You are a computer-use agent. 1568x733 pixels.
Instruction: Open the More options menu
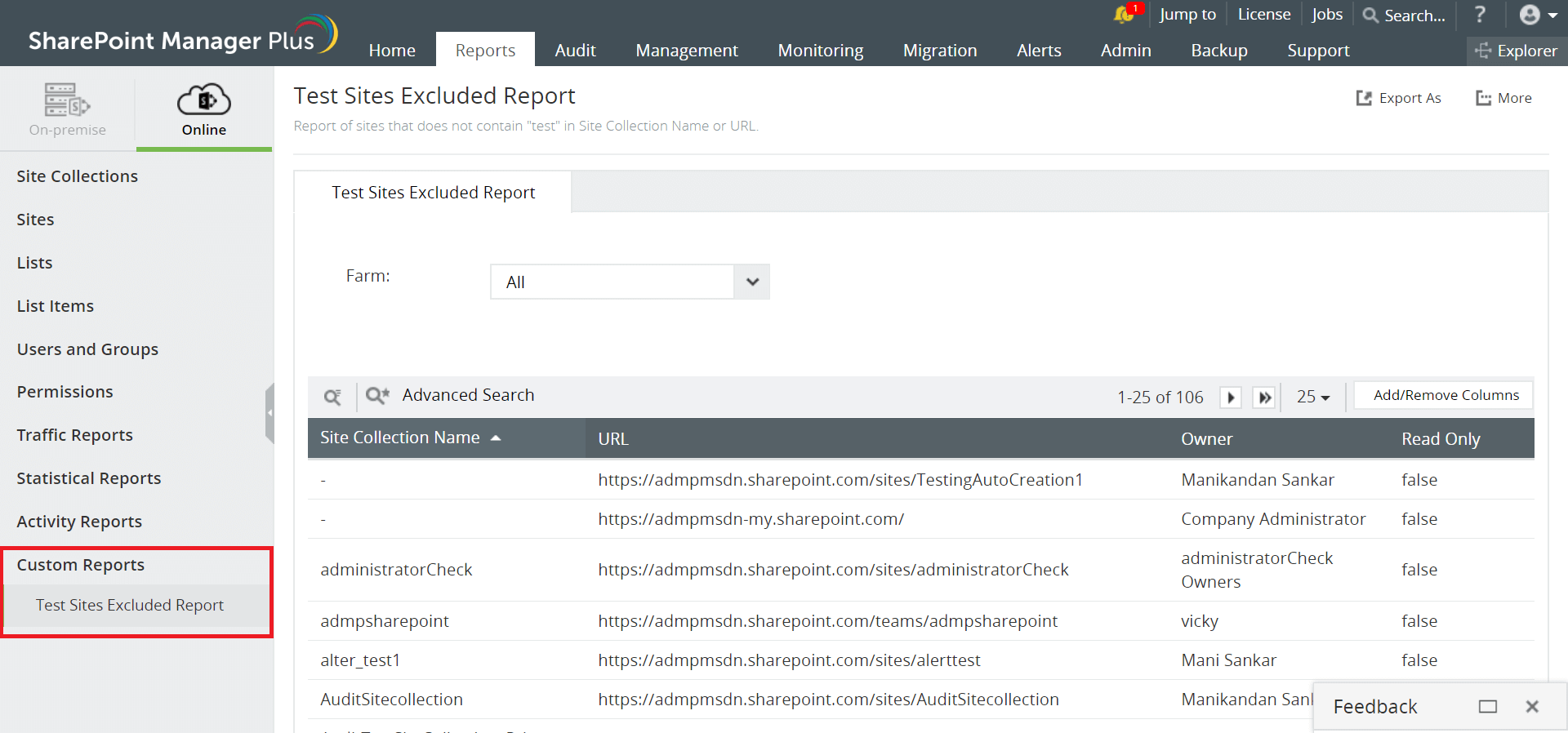pyautogui.click(x=1504, y=98)
